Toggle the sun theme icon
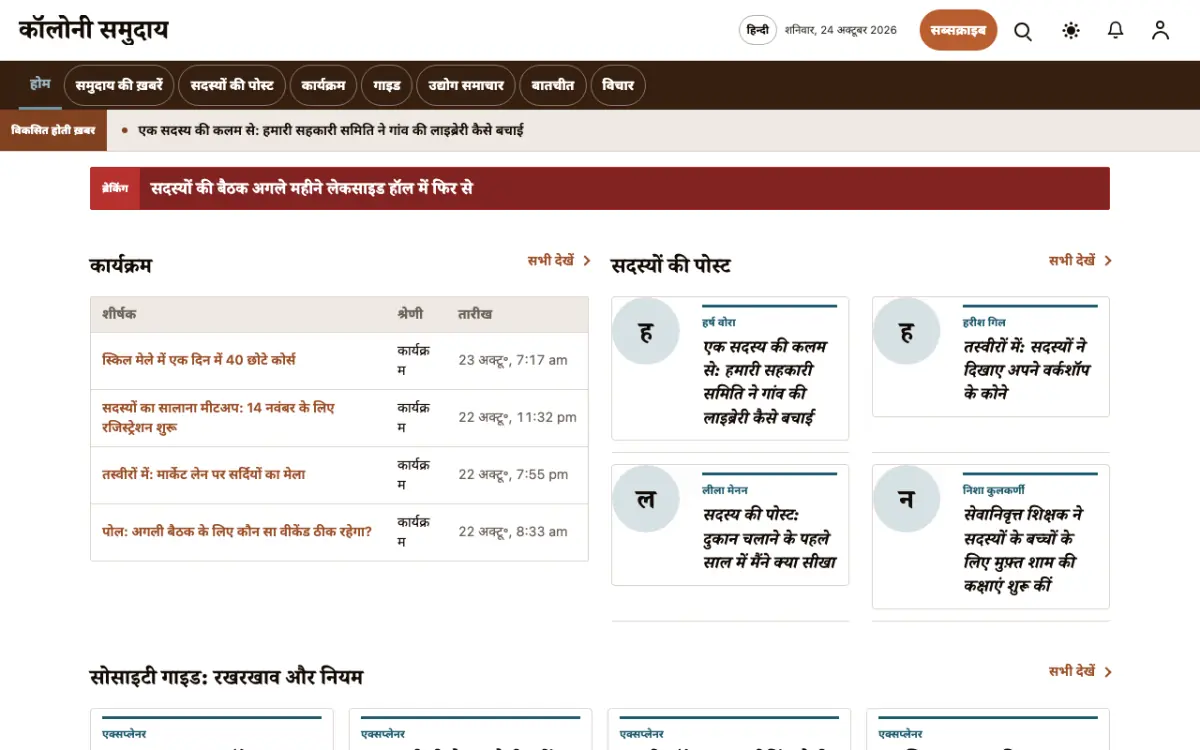The width and height of the screenshot is (1200, 750). pos(1071,31)
